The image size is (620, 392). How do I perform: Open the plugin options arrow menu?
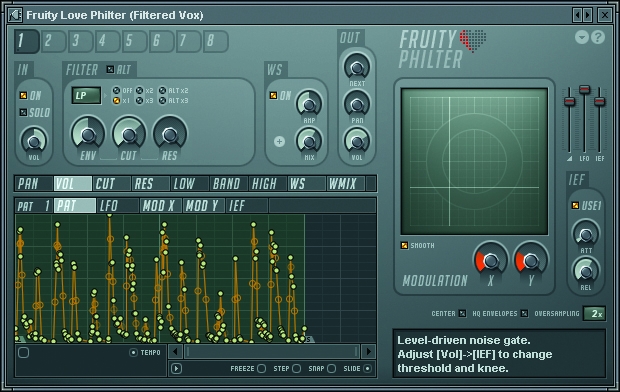coord(582,37)
